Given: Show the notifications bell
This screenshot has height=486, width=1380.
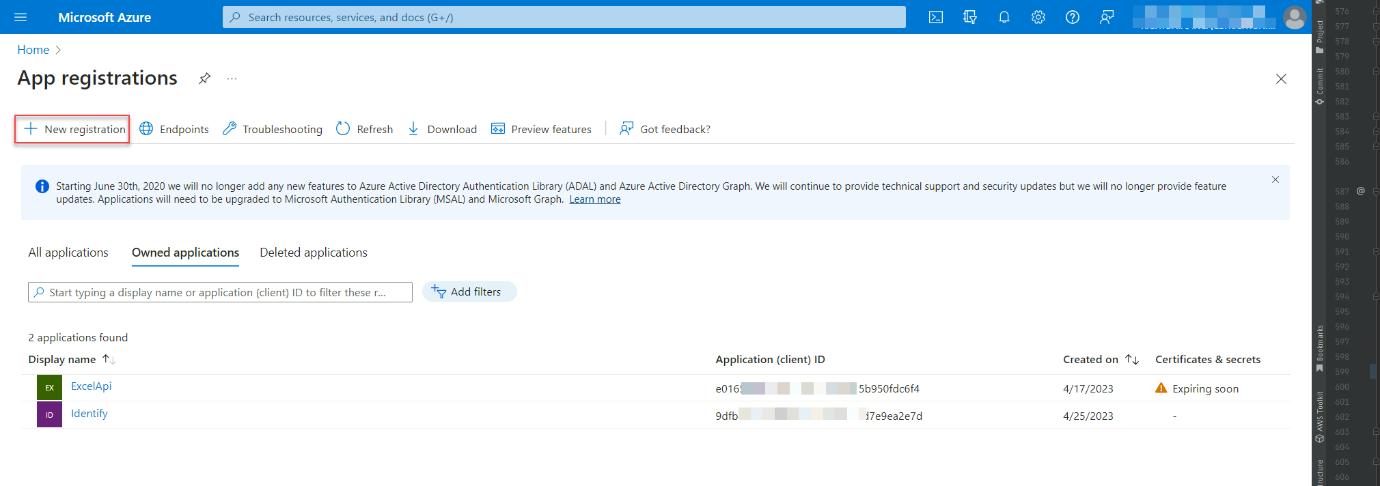Looking at the screenshot, I should [x=1004, y=17].
